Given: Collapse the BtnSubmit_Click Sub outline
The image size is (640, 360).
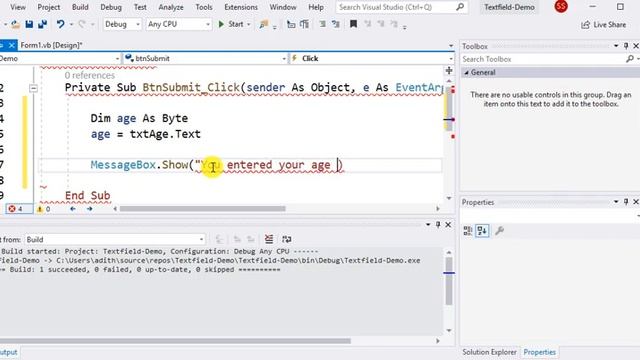Looking at the screenshot, I should [33, 88].
